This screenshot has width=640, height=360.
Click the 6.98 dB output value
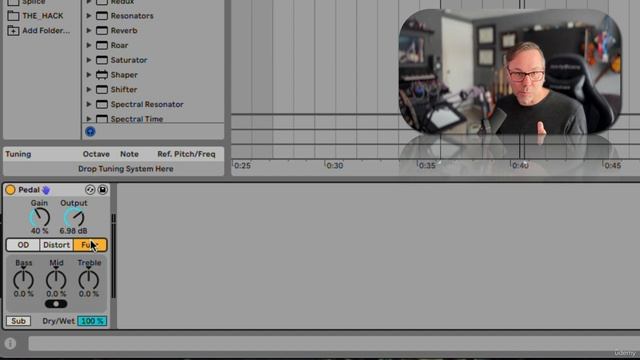pos(73,231)
